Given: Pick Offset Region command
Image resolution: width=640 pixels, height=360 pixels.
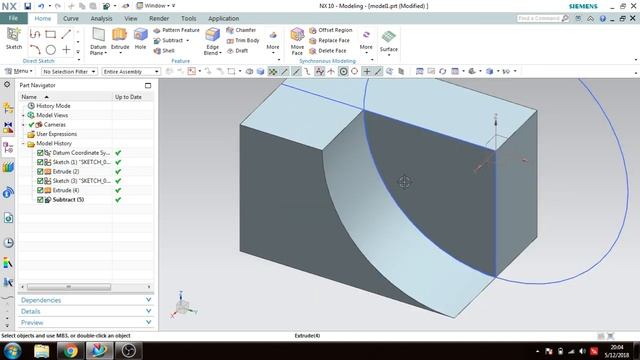Looking at the screenshot, I should (x=331, y=30).
